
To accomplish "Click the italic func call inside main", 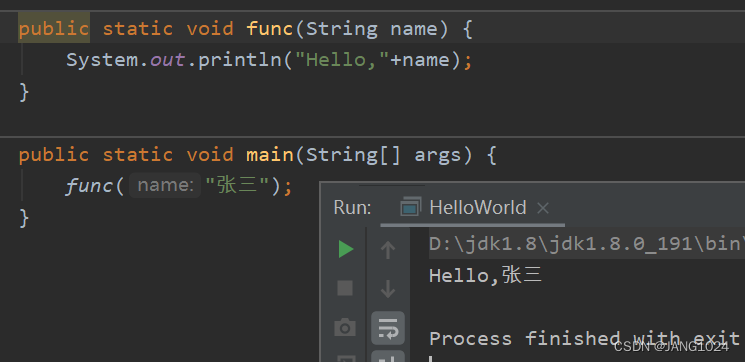I will (89, 186).
